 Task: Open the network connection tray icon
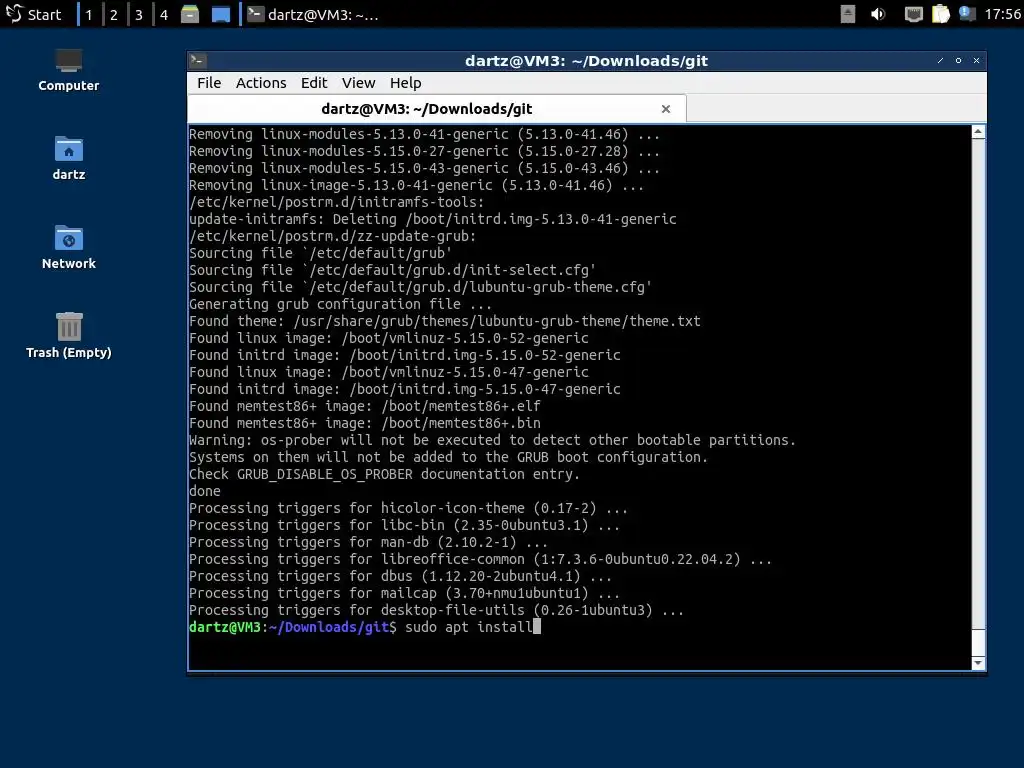(913, 14)
